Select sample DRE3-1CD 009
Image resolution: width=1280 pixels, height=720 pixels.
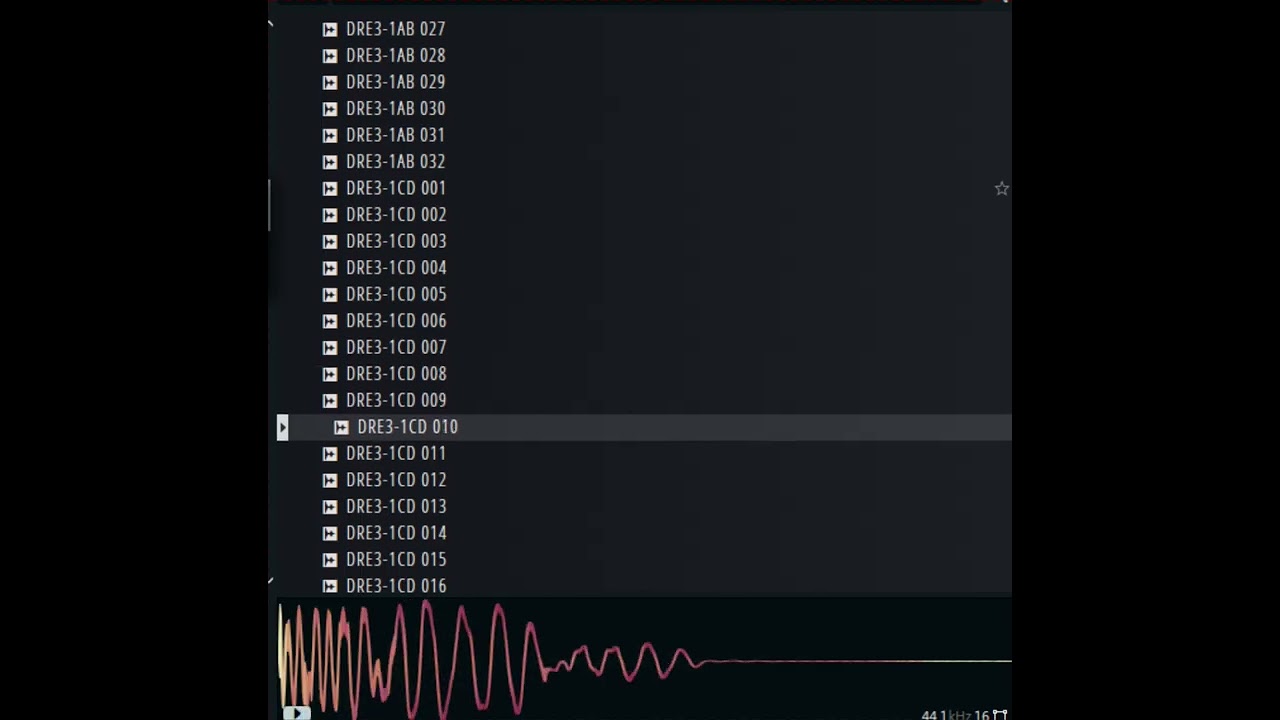396,400
